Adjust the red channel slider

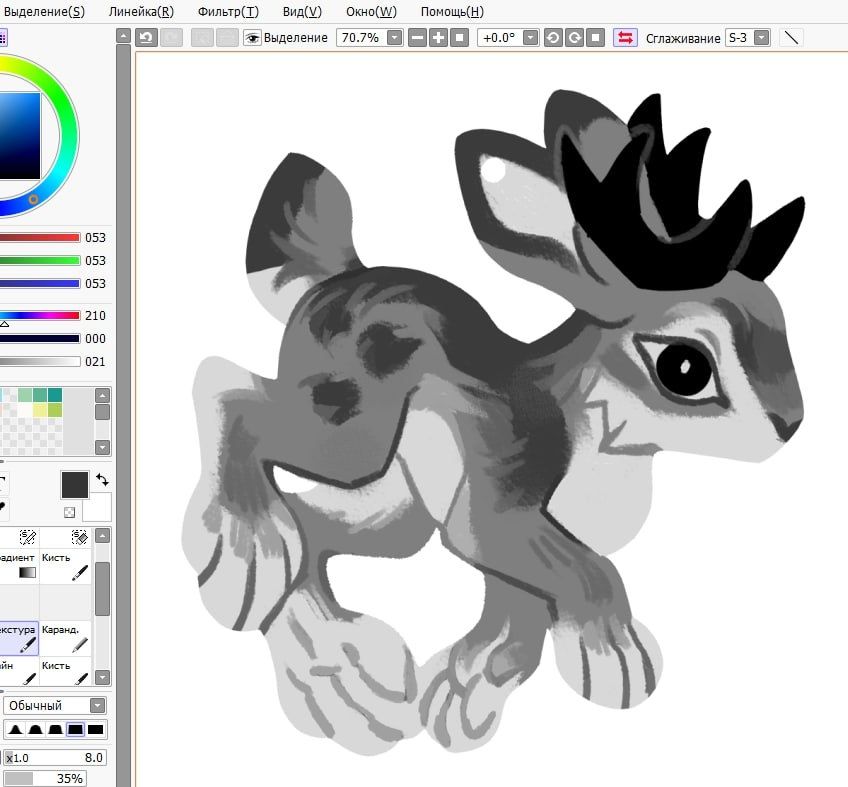pyautogui.click(x=40, y=237)
